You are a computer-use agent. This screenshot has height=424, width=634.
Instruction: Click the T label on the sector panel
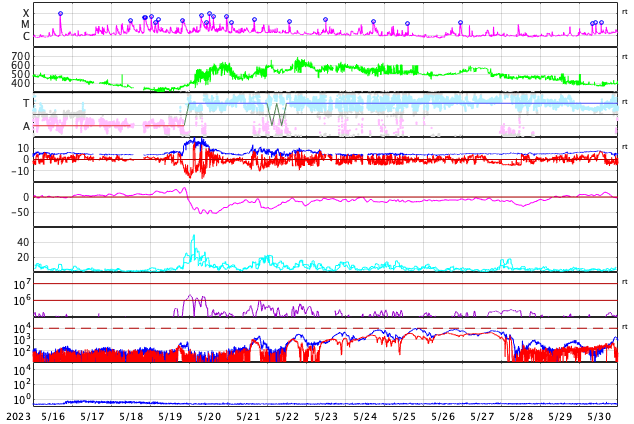(x=27, y=103)
